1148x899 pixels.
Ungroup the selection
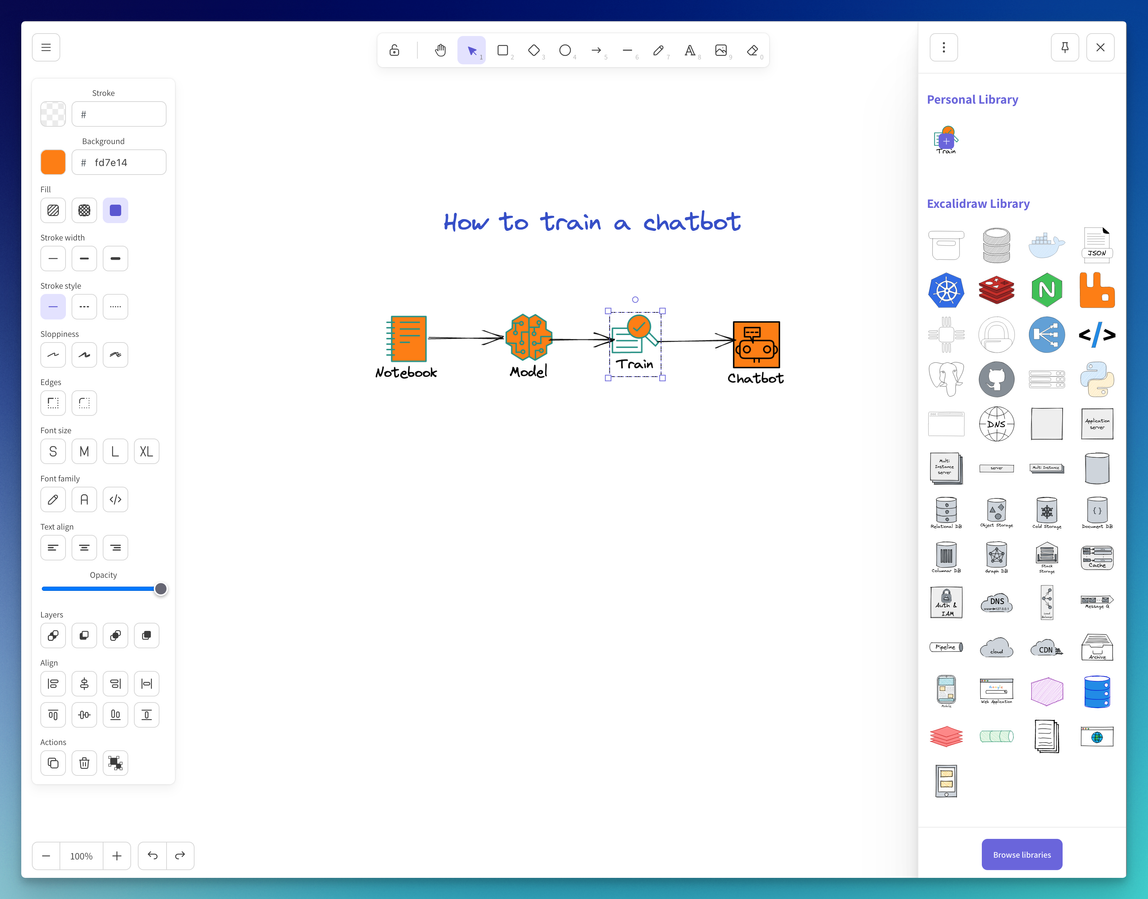pos(116,763)
